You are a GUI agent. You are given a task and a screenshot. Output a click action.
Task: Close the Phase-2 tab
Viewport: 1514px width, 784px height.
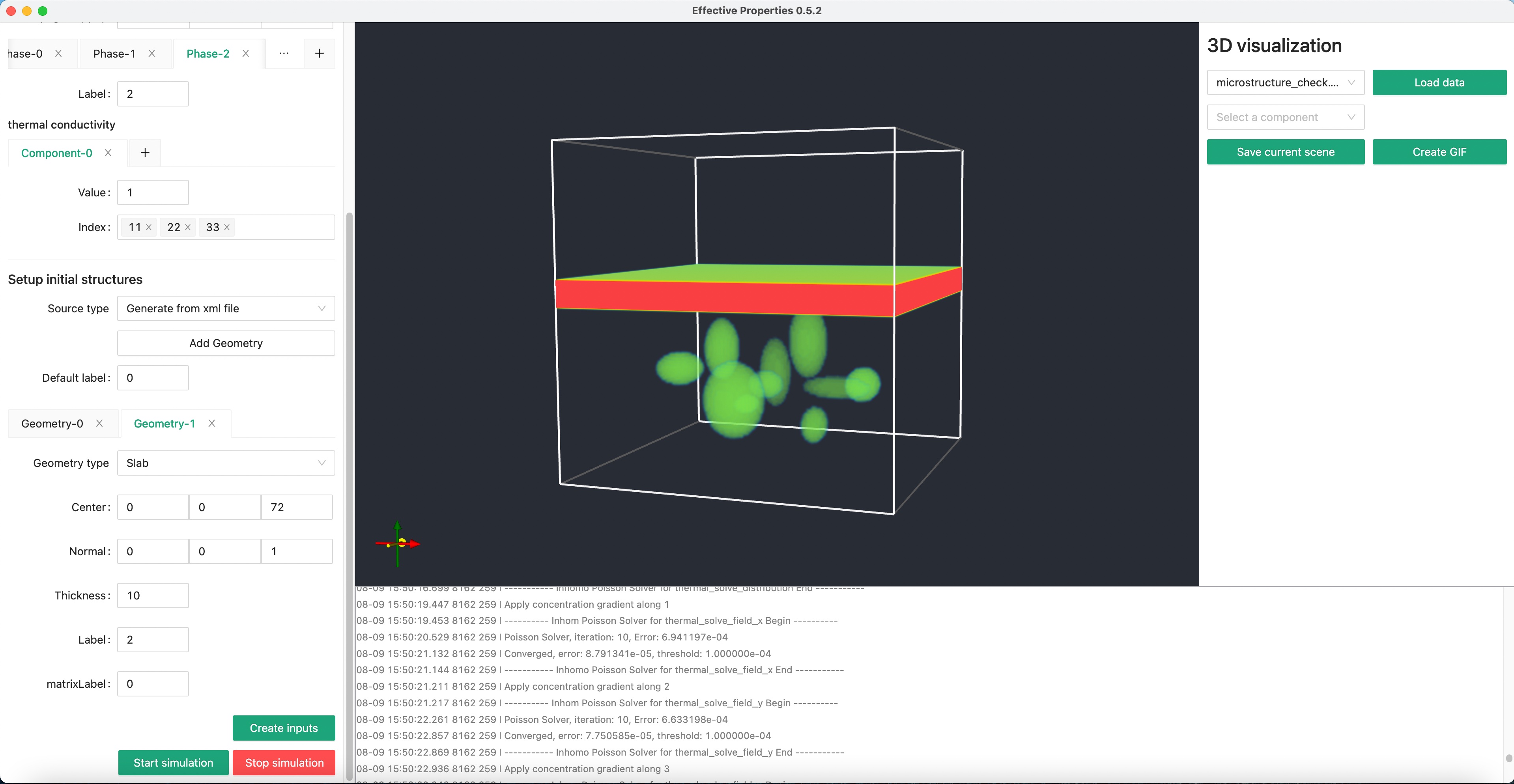point(246,54)
